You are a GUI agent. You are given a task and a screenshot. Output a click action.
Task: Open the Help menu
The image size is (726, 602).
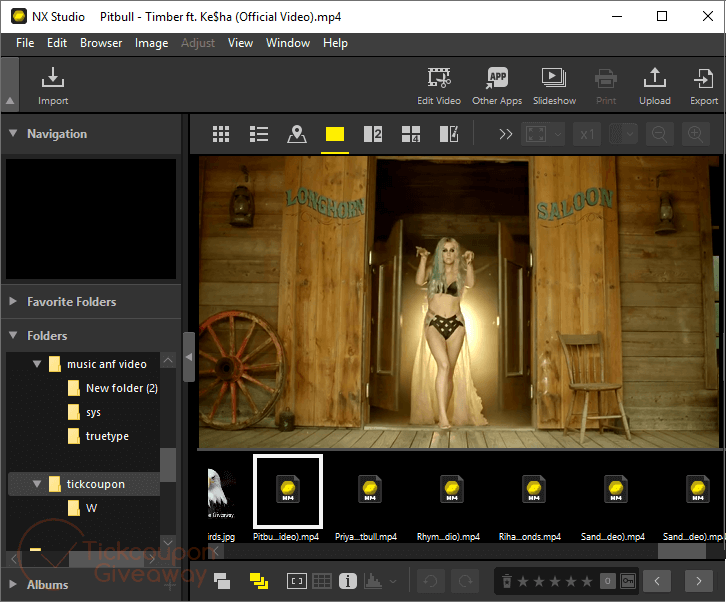tap(335, 43)
